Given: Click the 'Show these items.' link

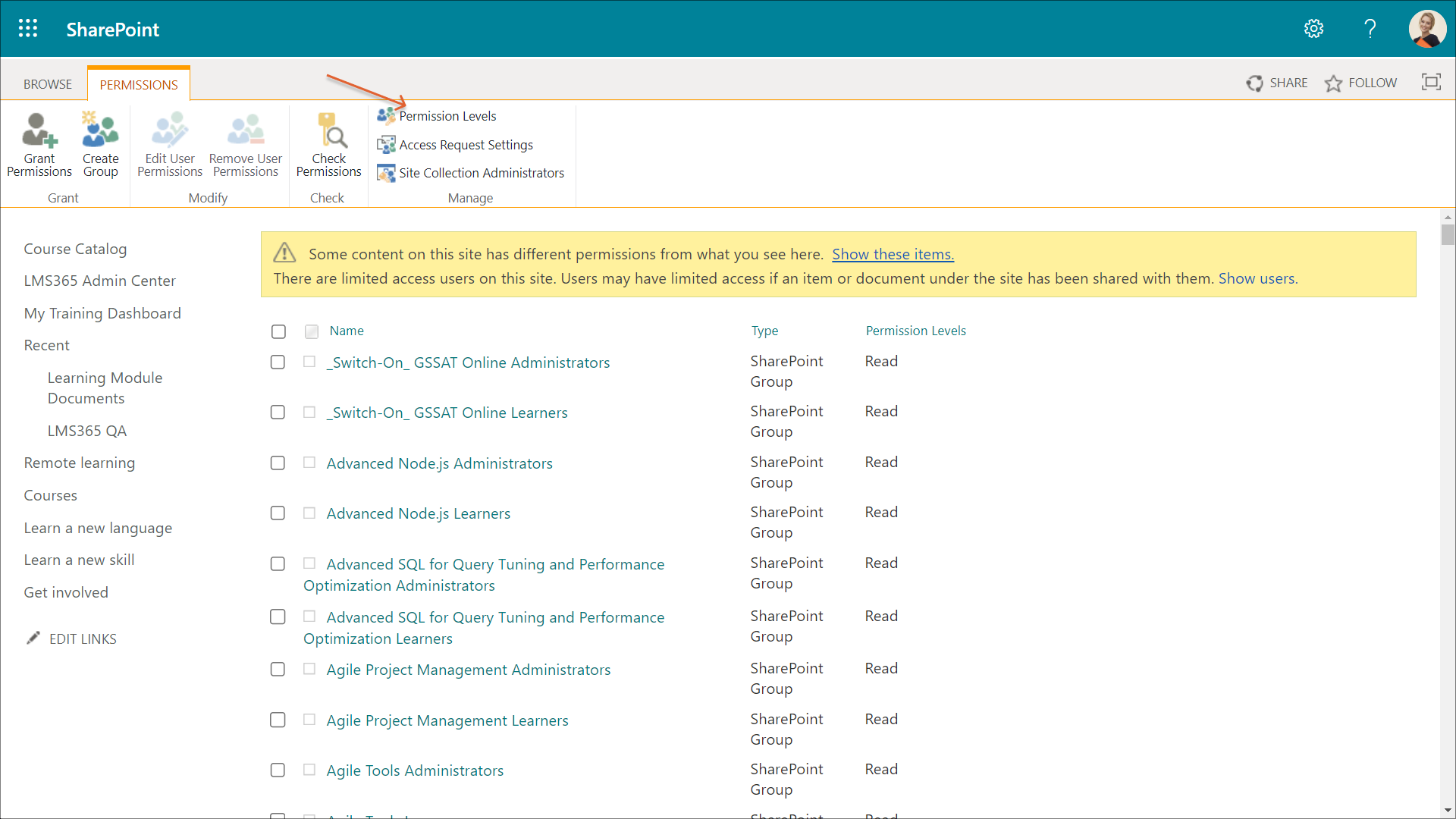Looking at the screenshot, I should click(893, 254).
